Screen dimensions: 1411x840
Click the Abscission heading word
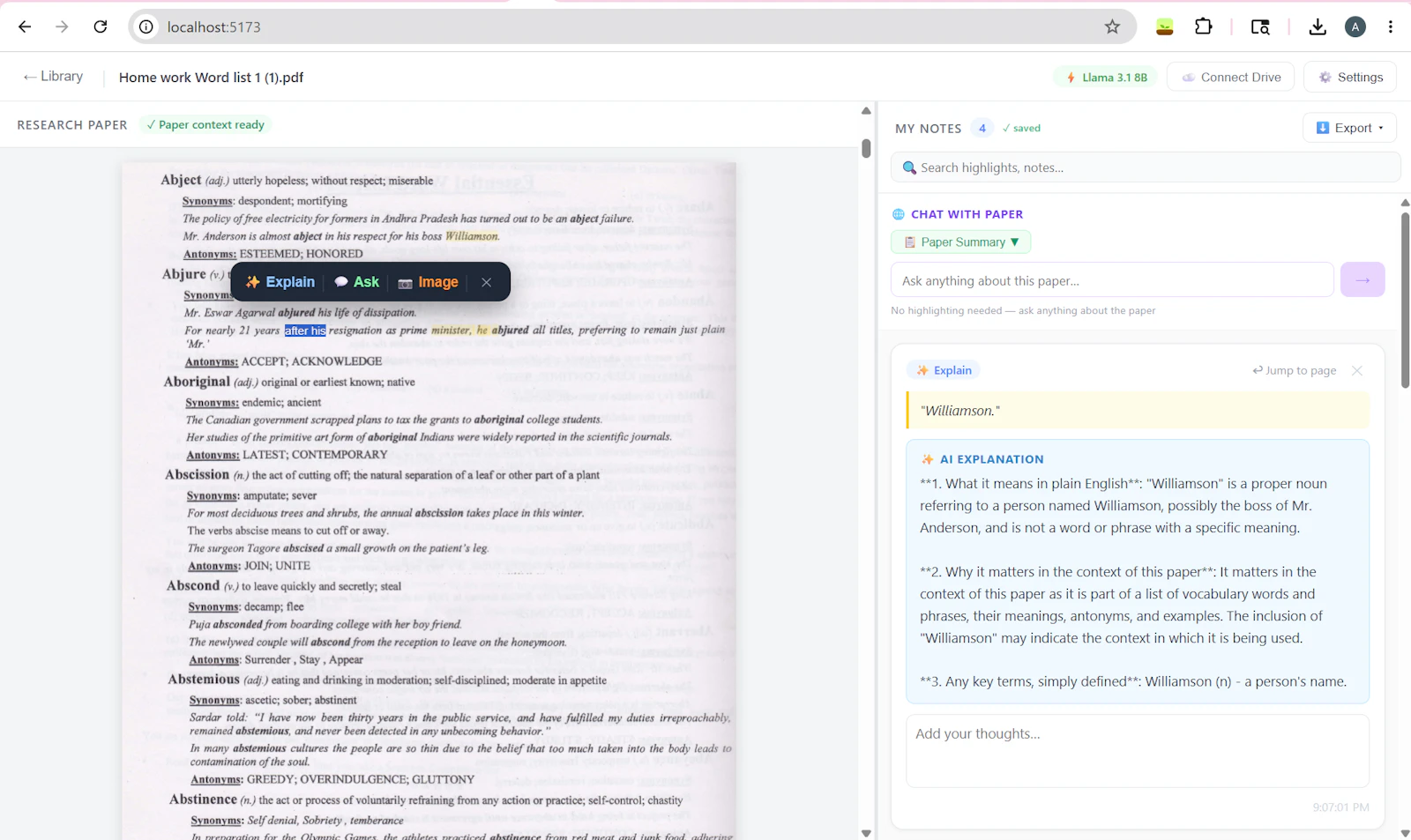pos(197,474)
